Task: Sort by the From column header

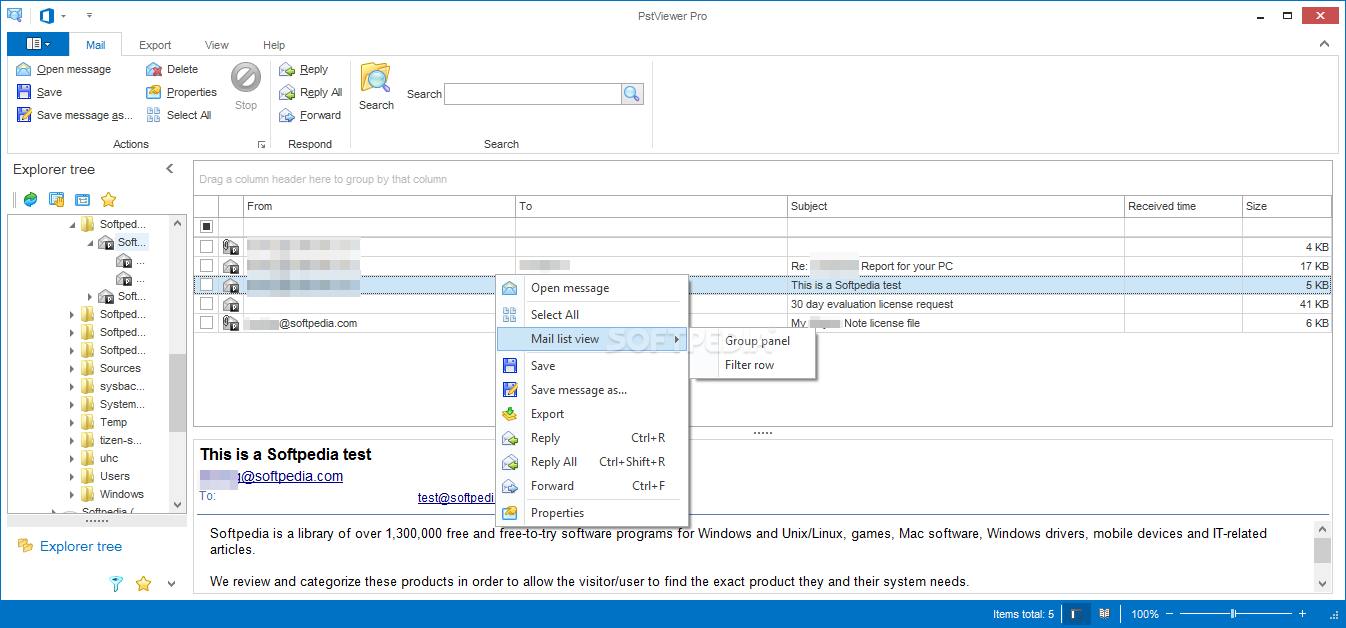Action: (380, 206)
